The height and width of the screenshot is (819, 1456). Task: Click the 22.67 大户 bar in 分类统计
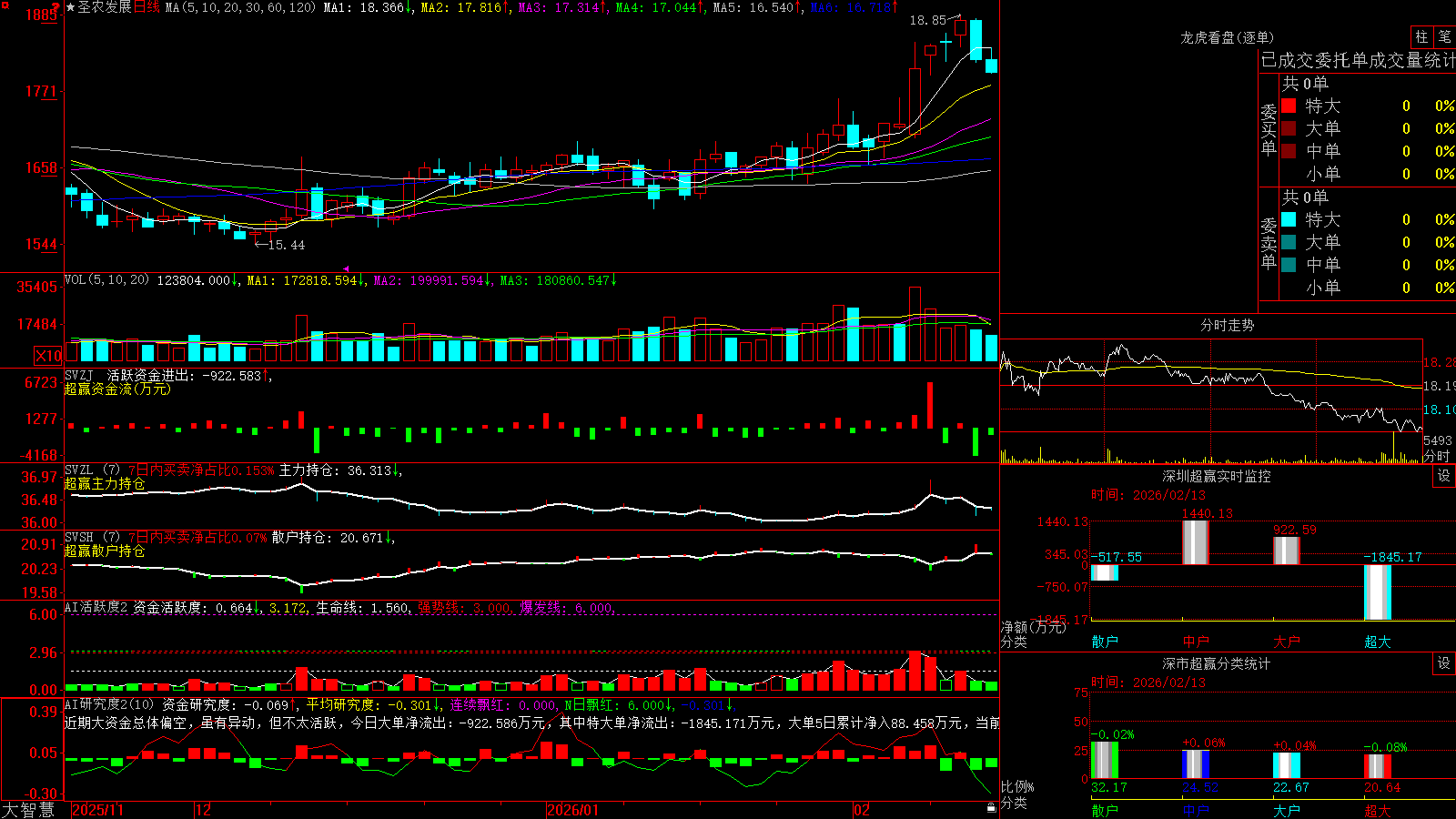[x=1286, y=765]
